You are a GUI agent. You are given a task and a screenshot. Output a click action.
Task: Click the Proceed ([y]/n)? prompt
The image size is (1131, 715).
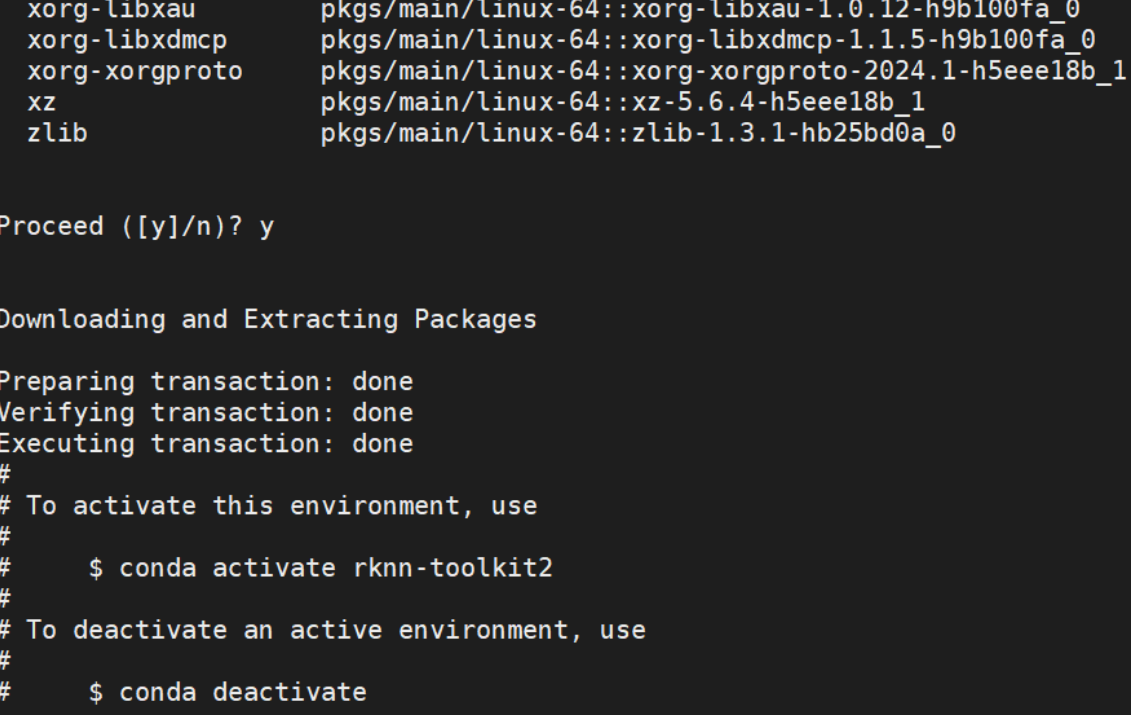tap(121, 227)
